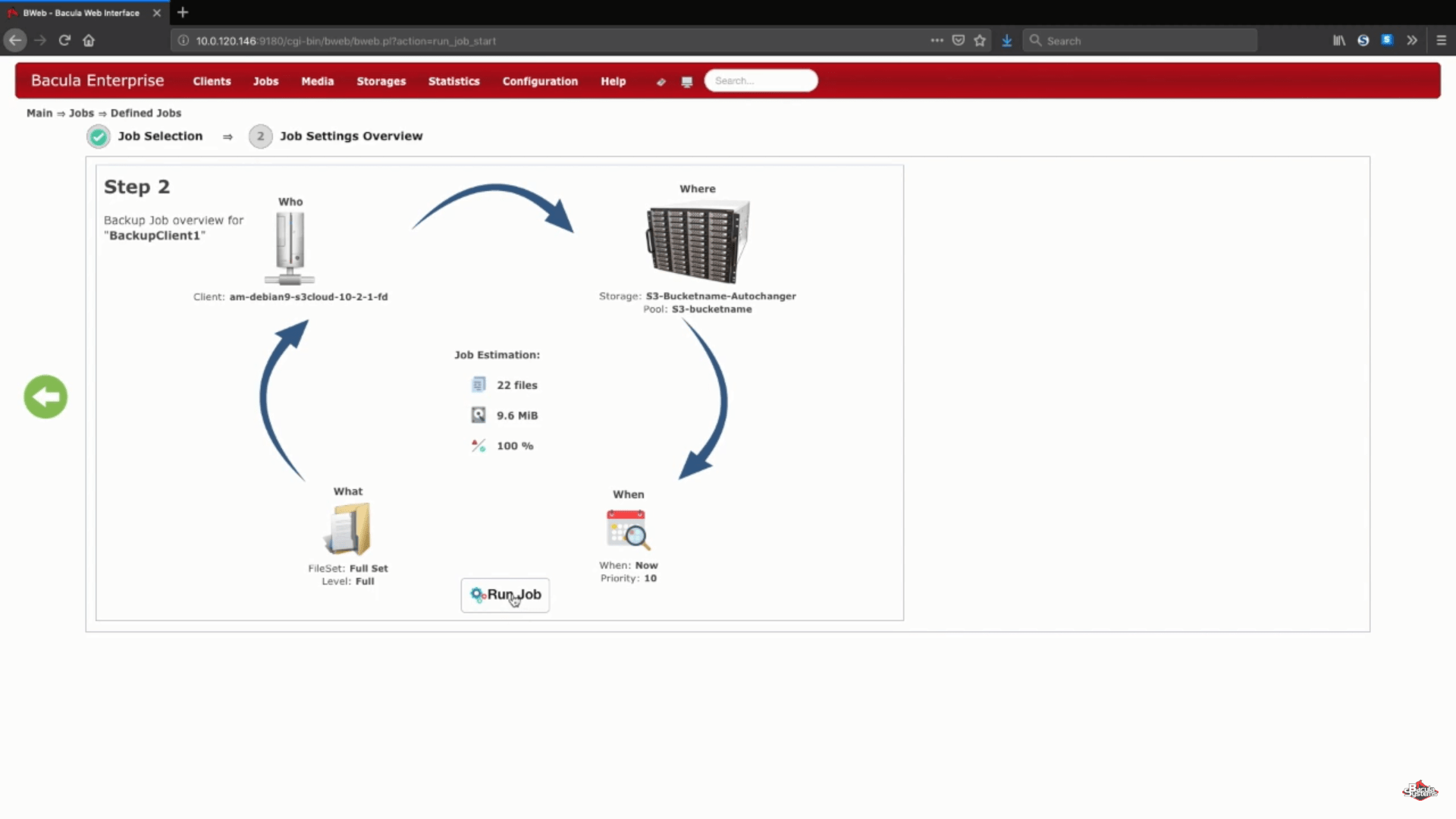Click the pencil edit icon in the red bar
The height and width of the screenshot is (819, 1456).
coord(661,82)
